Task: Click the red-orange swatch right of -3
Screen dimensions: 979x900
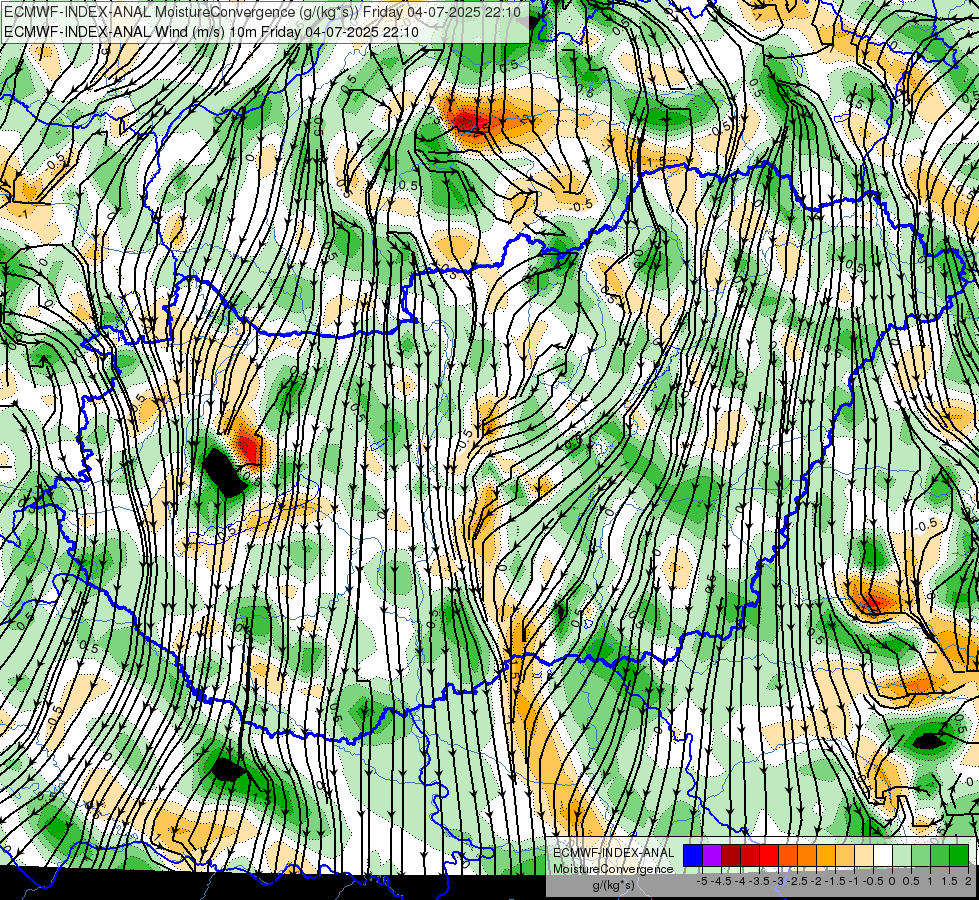Action: coord(788,856)
